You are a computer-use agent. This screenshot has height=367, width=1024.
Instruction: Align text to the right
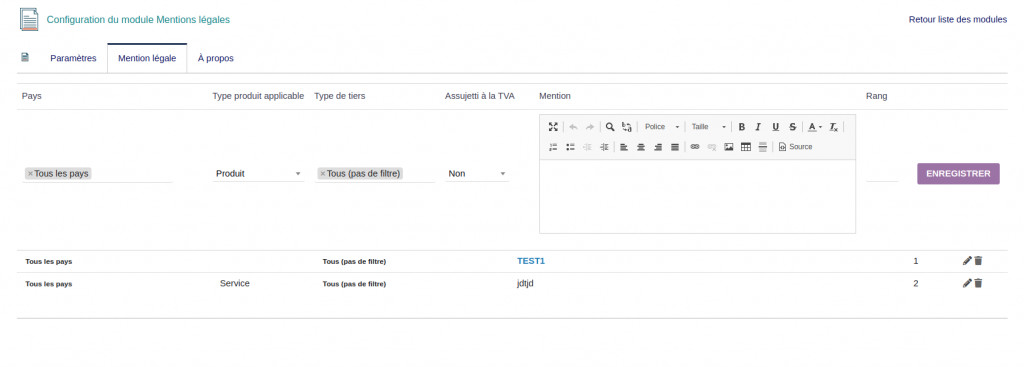[x=658, y=147]
